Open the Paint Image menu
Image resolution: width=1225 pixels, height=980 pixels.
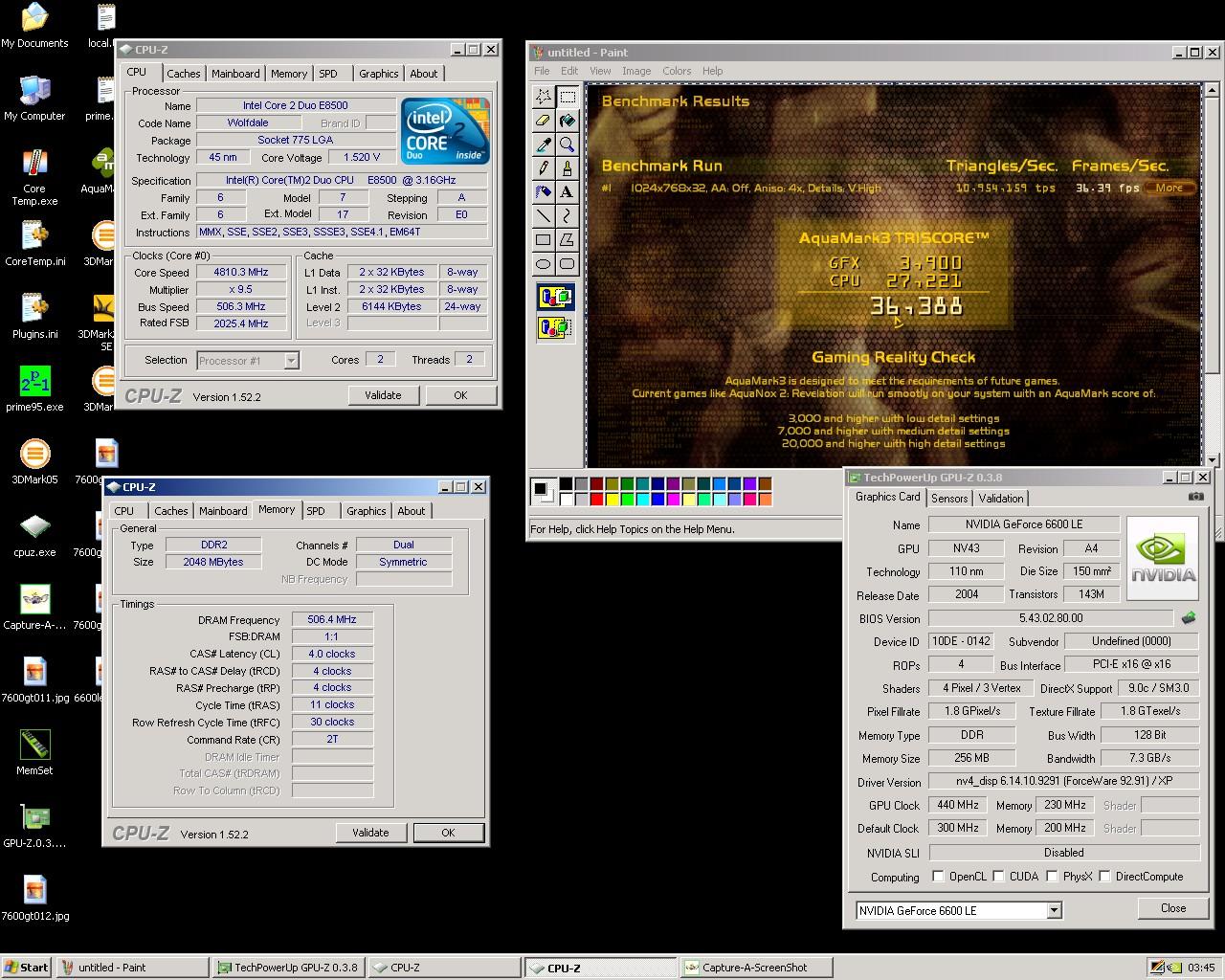[x=636, y=71]
